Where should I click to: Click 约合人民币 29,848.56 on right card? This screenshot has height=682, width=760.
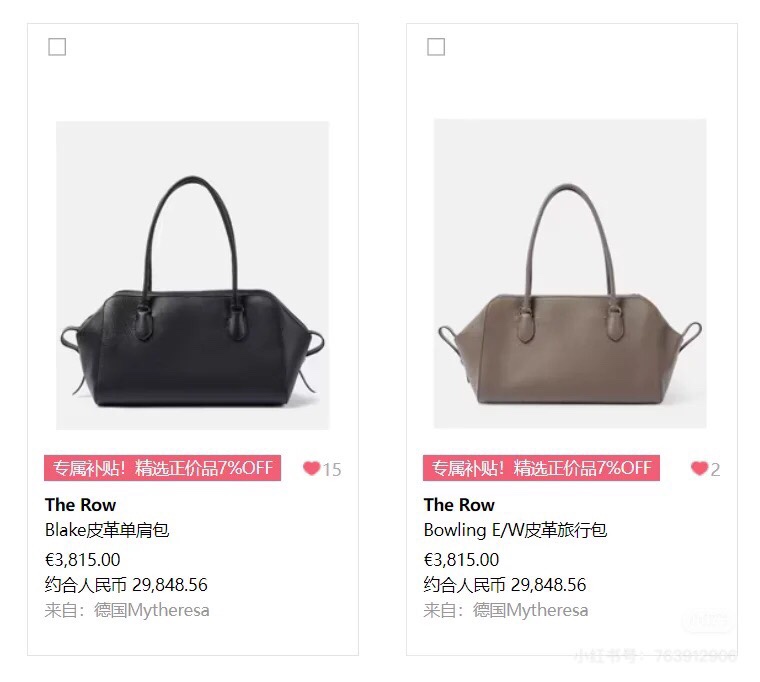[505, 585]
